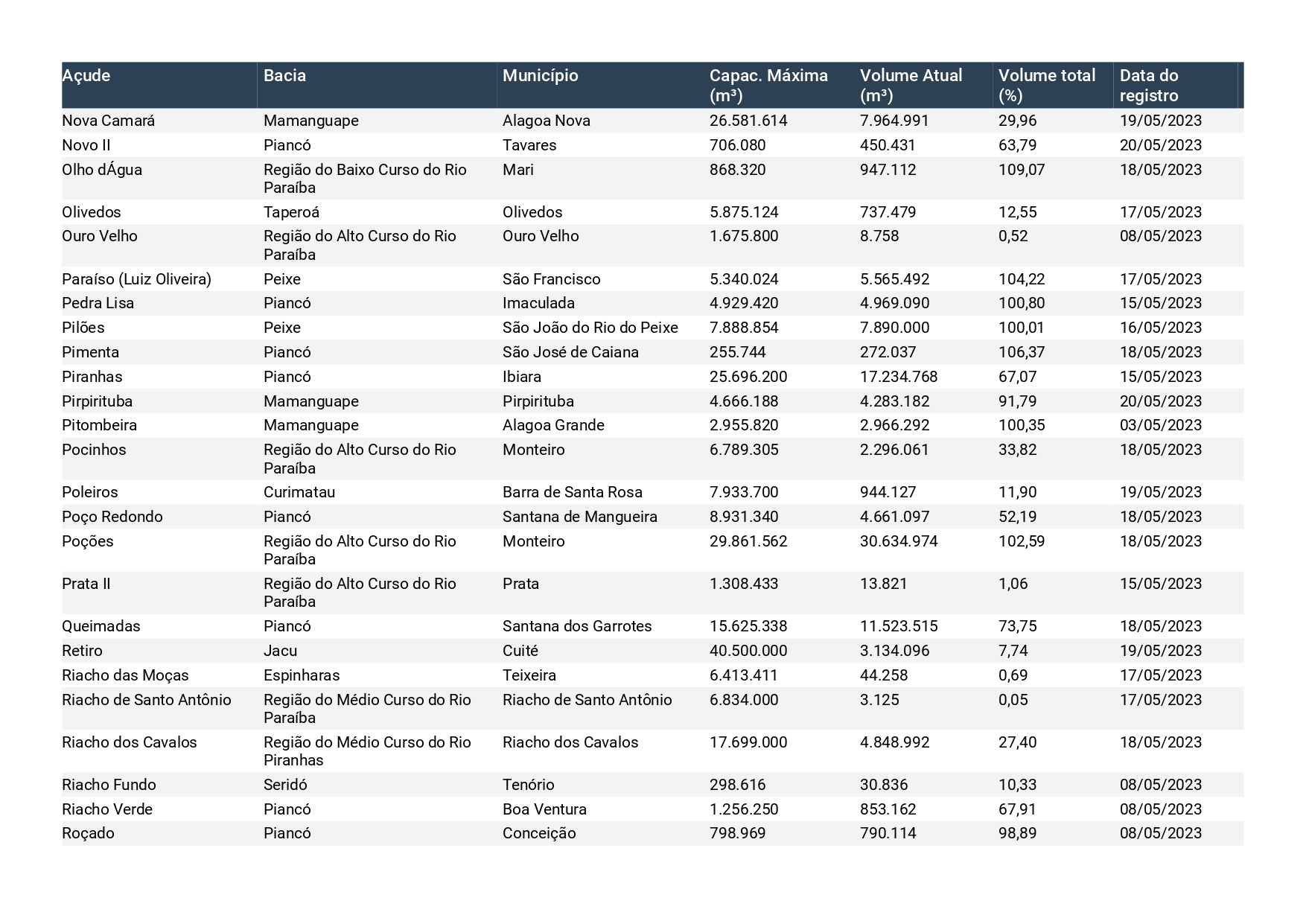Click the Açude column header

(x=86, y=76)
